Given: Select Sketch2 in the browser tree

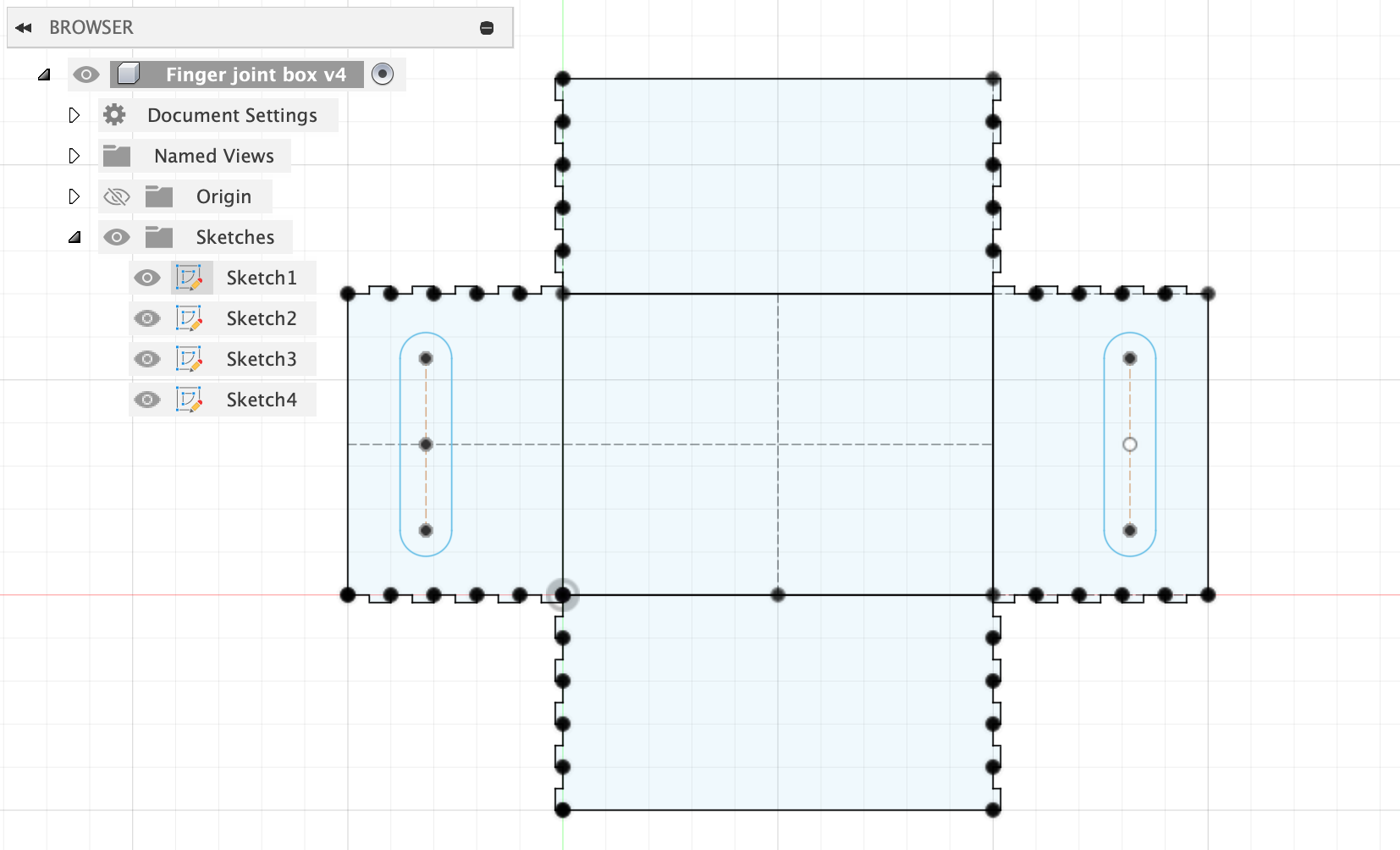Looking at the screenshot, I should tap(262, 318).
